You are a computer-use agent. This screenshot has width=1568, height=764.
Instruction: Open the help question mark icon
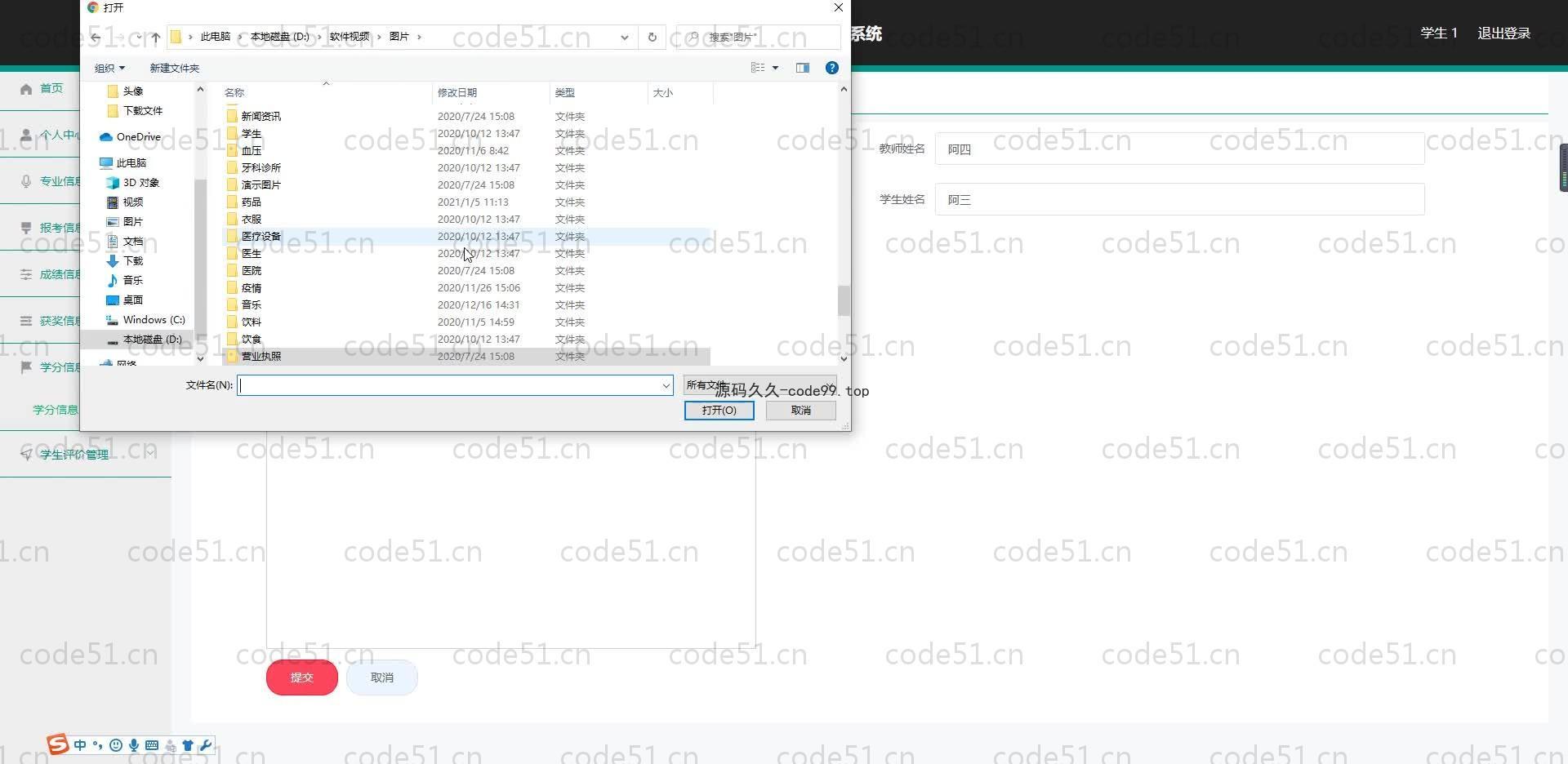pos(832,68)
